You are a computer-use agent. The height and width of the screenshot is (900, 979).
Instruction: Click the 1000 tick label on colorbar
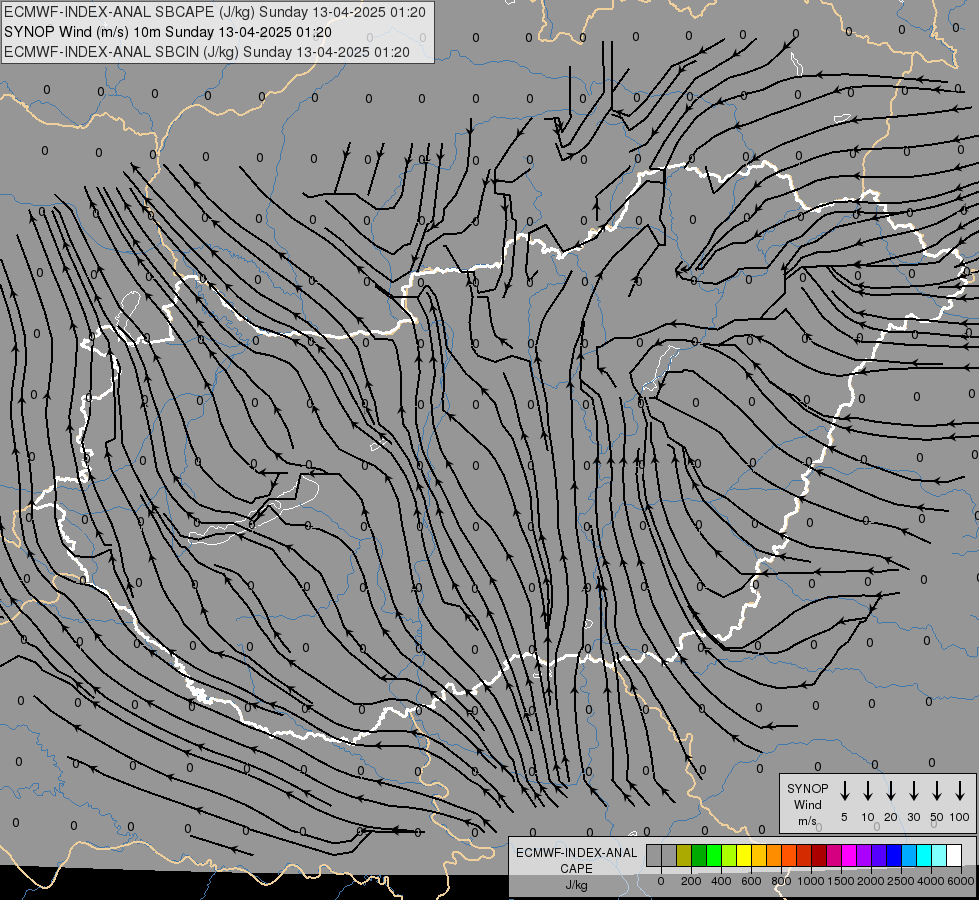[x=811, y=881]
